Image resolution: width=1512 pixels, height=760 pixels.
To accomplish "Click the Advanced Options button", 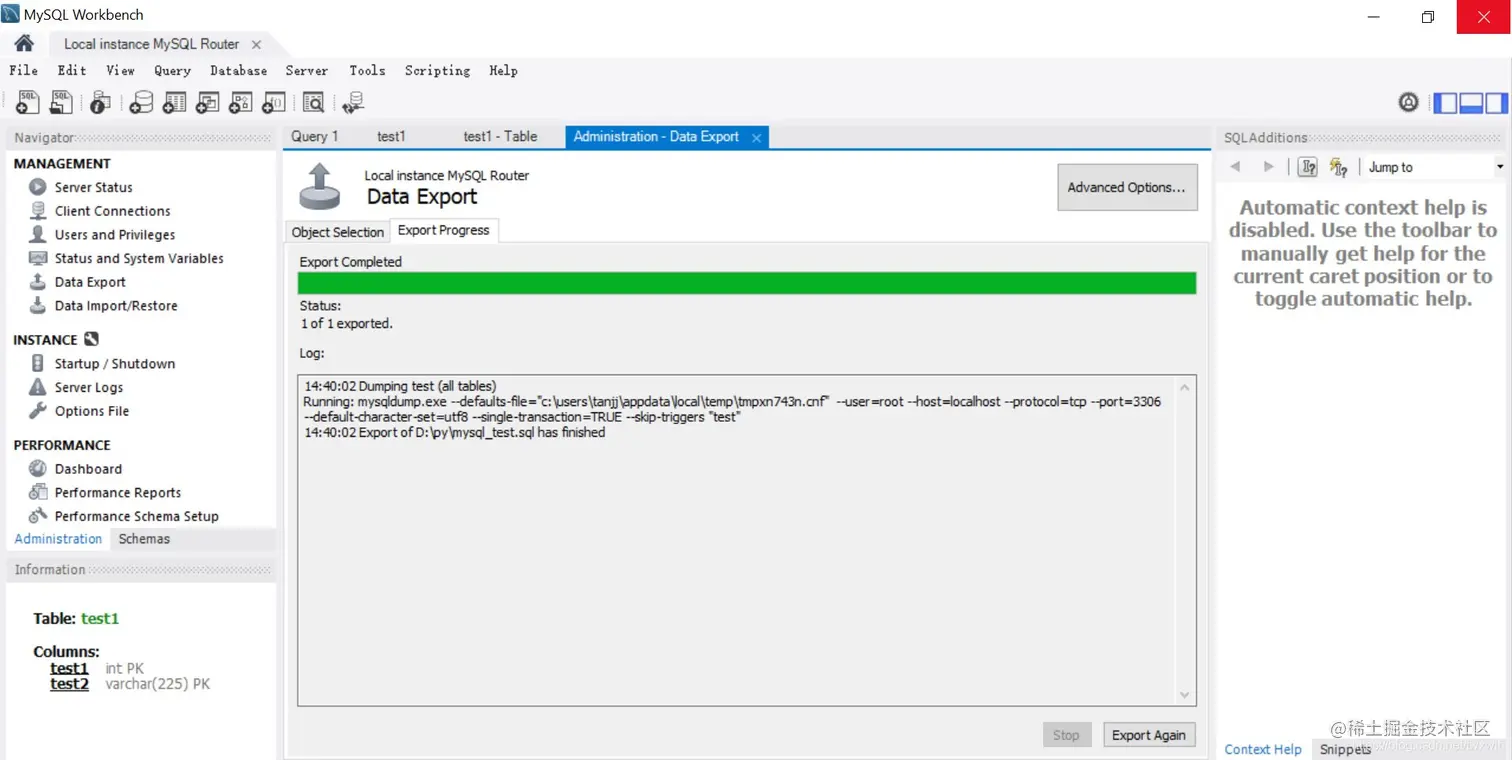I will (x=1127, y=187).
